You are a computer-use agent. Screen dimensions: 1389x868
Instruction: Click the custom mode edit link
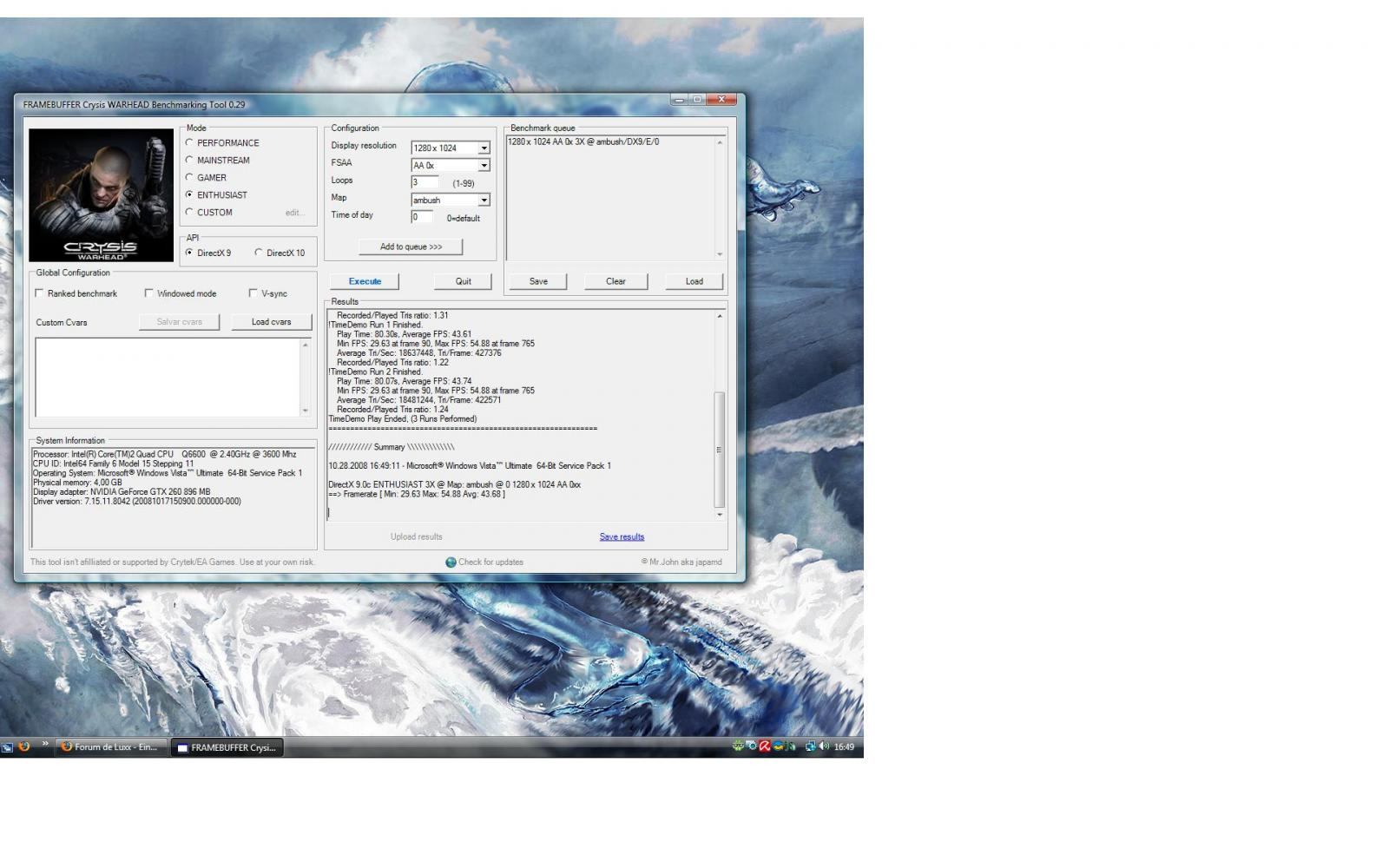[295, 213]
